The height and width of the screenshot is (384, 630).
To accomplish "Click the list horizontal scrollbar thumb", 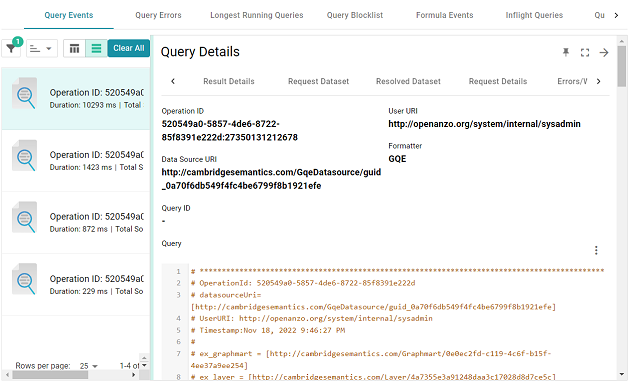I will click(50, 375).
